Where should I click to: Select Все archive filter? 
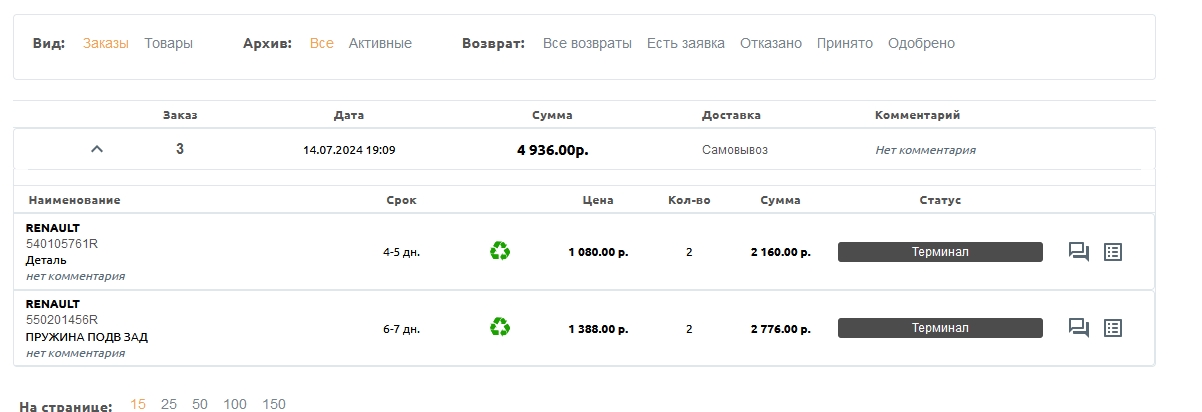322,43
